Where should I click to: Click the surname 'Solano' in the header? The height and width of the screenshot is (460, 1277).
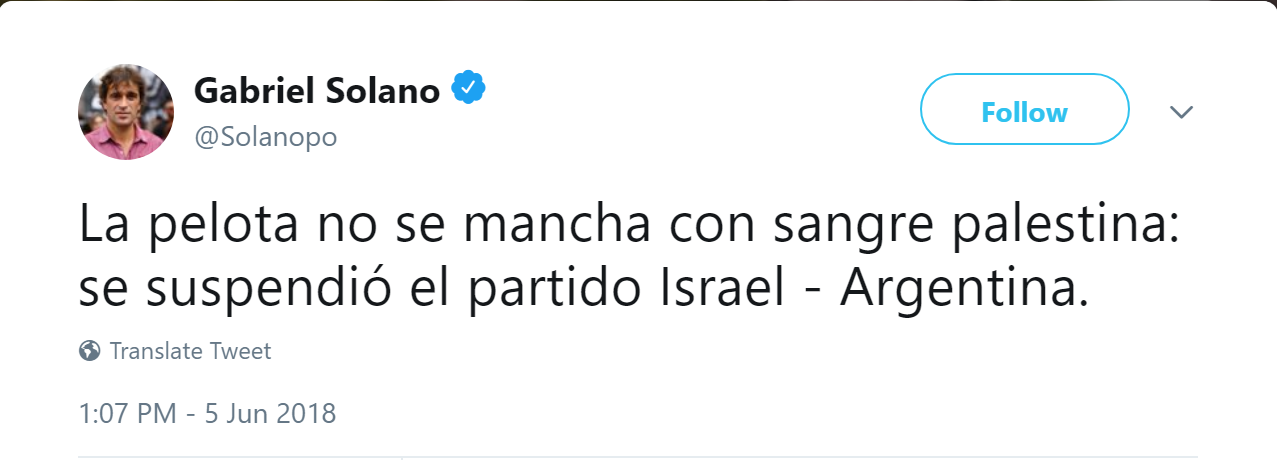pyautogui.click(x=380, y=91)
